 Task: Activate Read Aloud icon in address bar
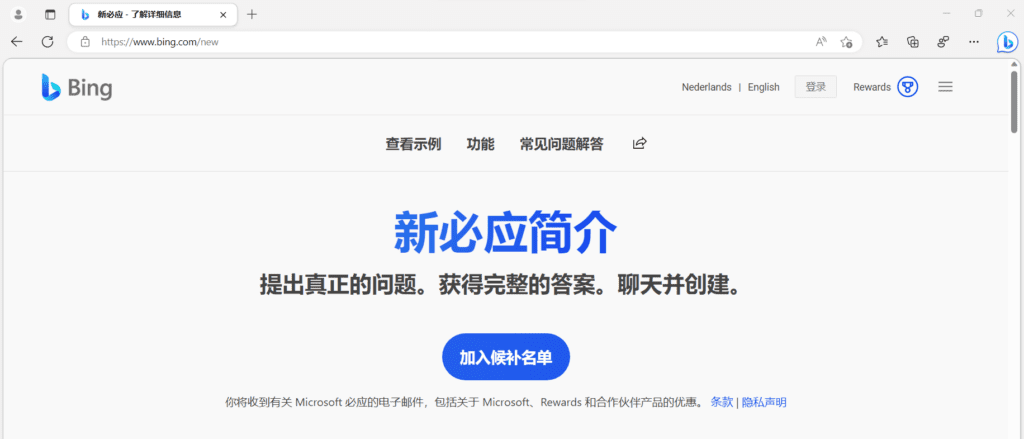[821, 42]
